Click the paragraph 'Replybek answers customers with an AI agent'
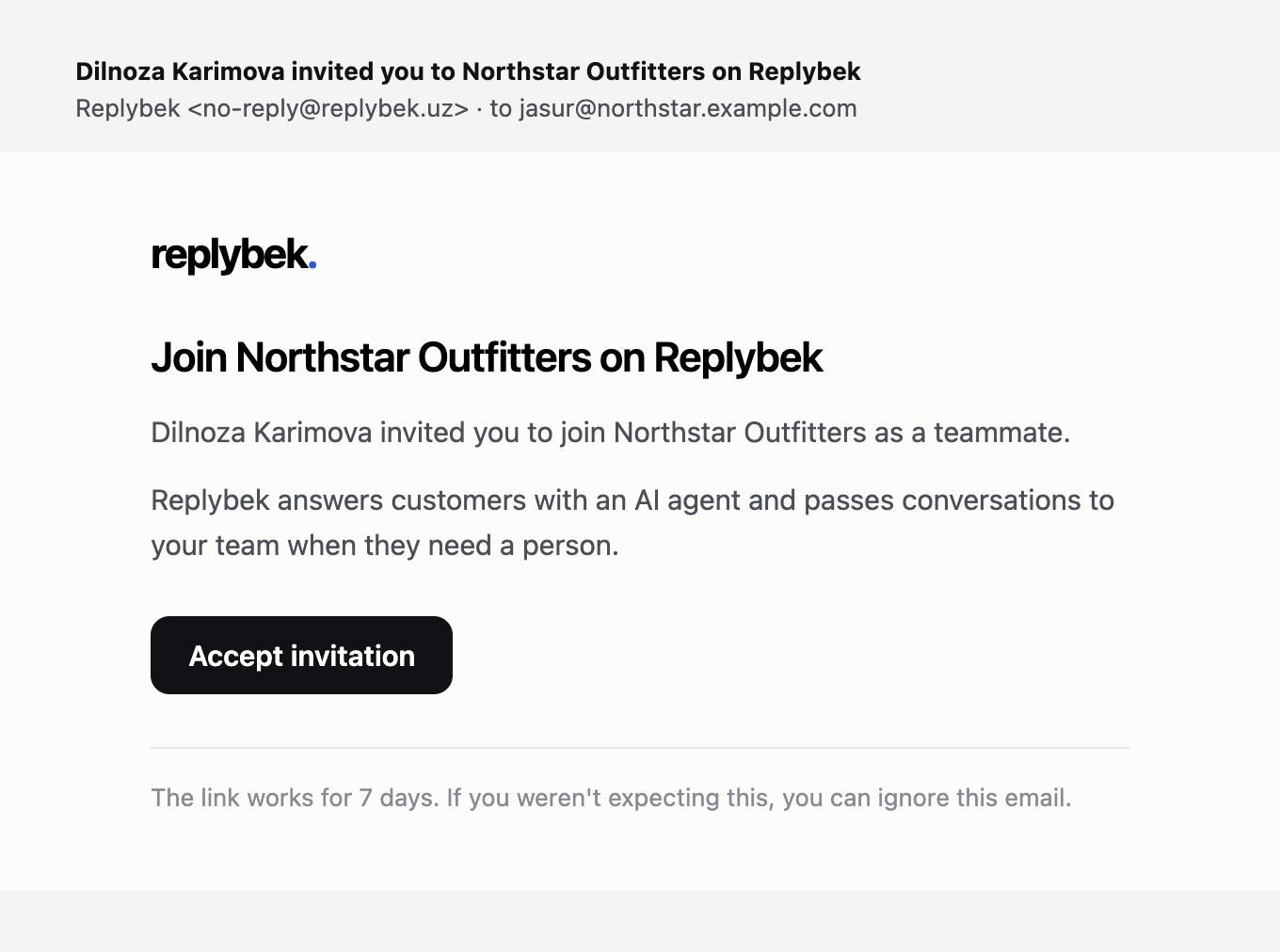Viewport: 1280px width, 952px height. click(632, 522)
